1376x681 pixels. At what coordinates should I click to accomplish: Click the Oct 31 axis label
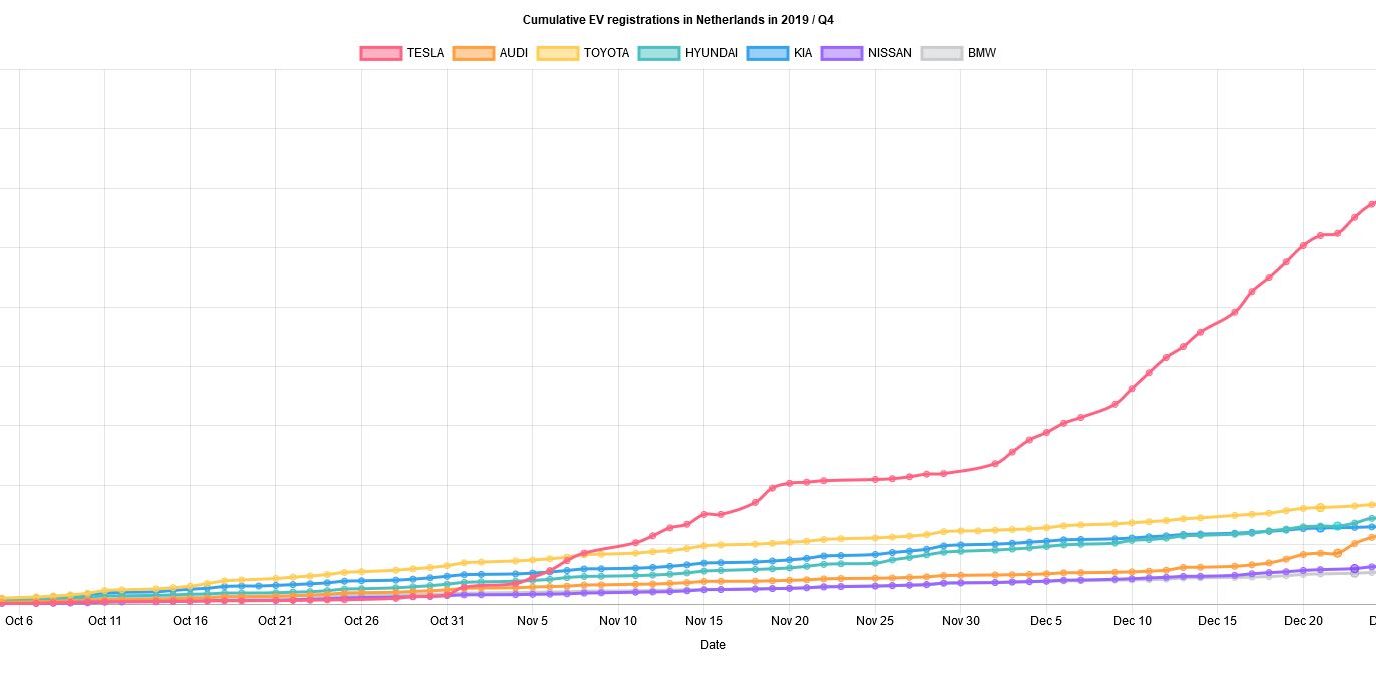(x=447, y=621)
